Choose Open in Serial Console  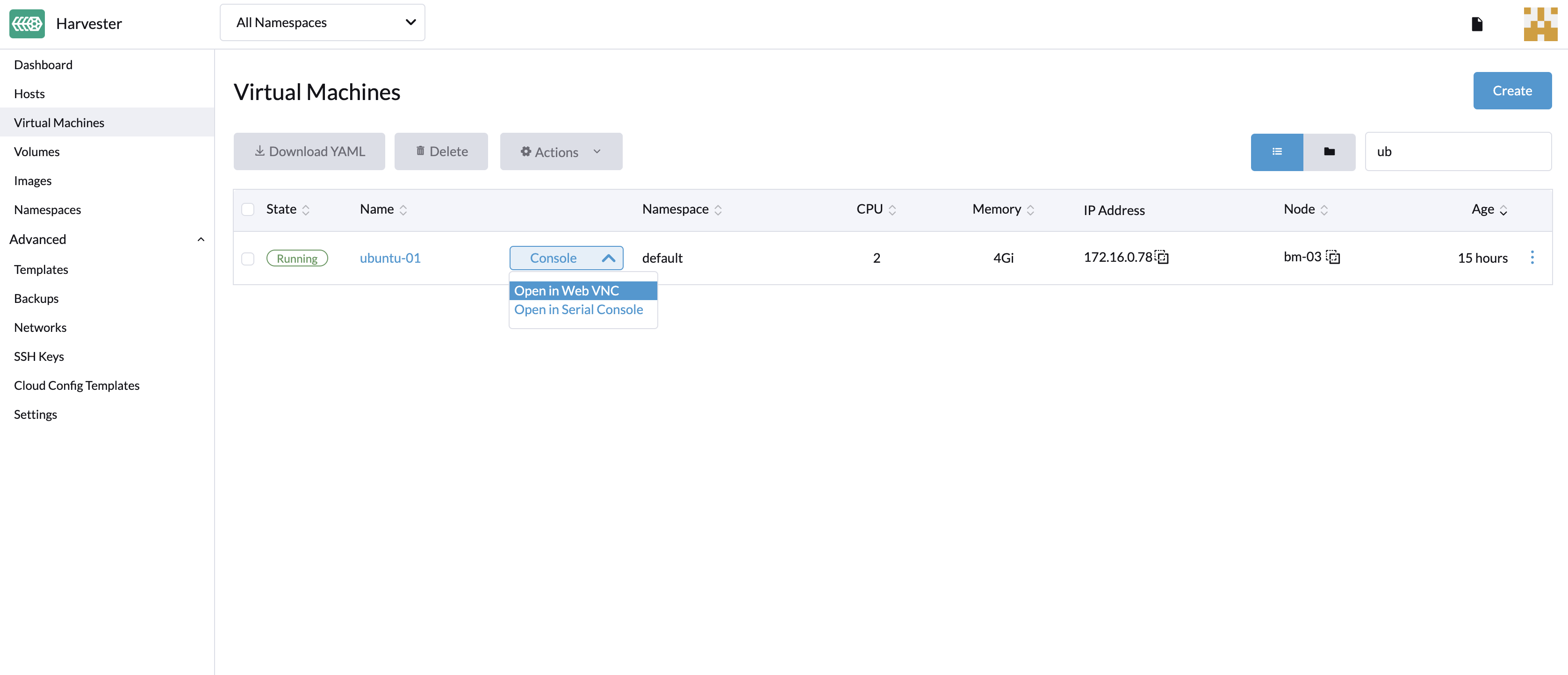583,310
